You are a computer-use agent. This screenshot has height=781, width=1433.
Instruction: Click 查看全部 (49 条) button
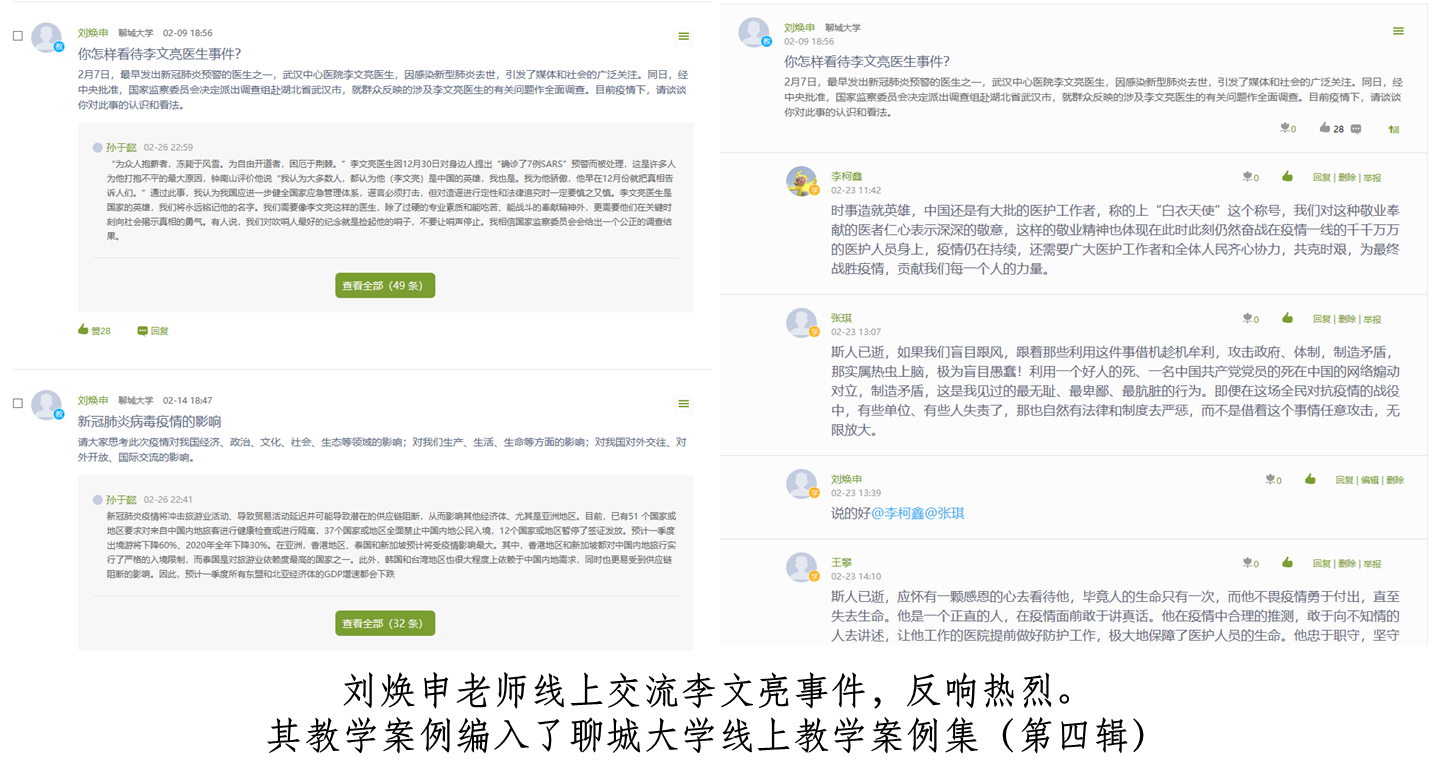(x=385, y=285)
